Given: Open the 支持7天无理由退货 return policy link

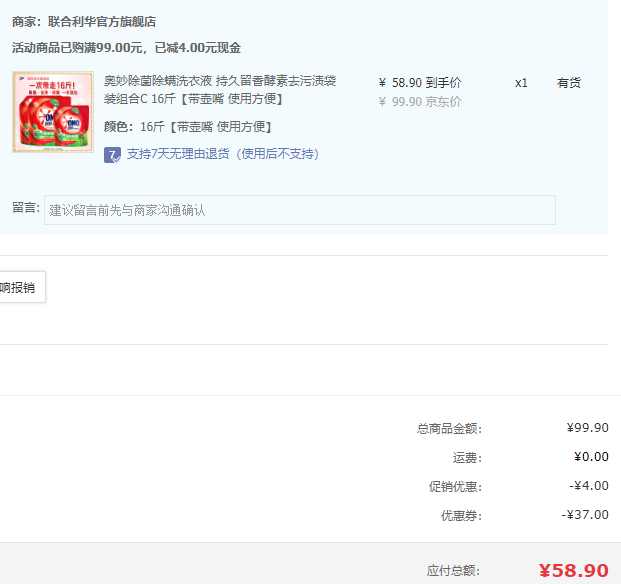Looking at the screenshot, I should click(223, 154).
